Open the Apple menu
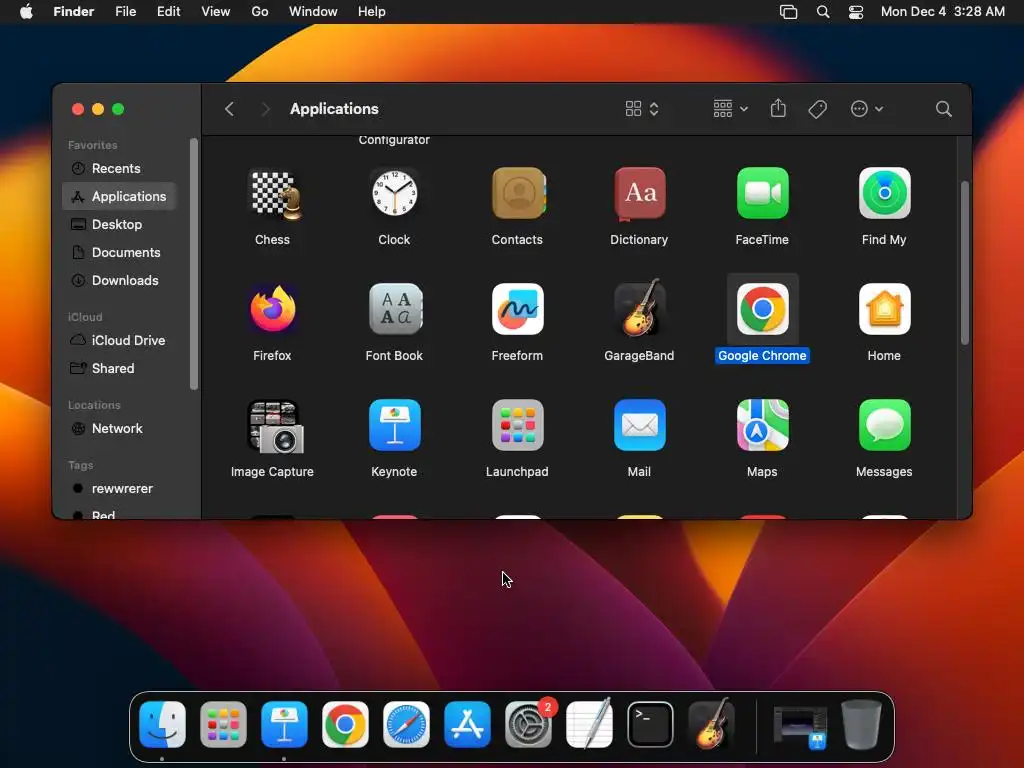The image size is (1024, 768). click(26, 12)
